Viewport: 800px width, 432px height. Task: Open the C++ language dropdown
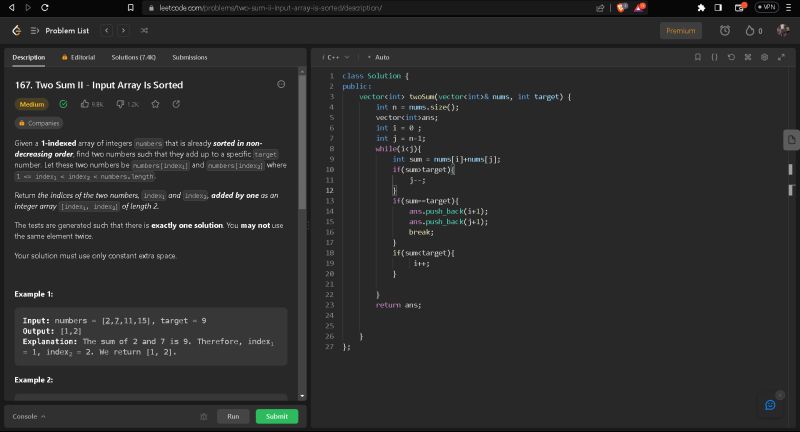point(335,58)
